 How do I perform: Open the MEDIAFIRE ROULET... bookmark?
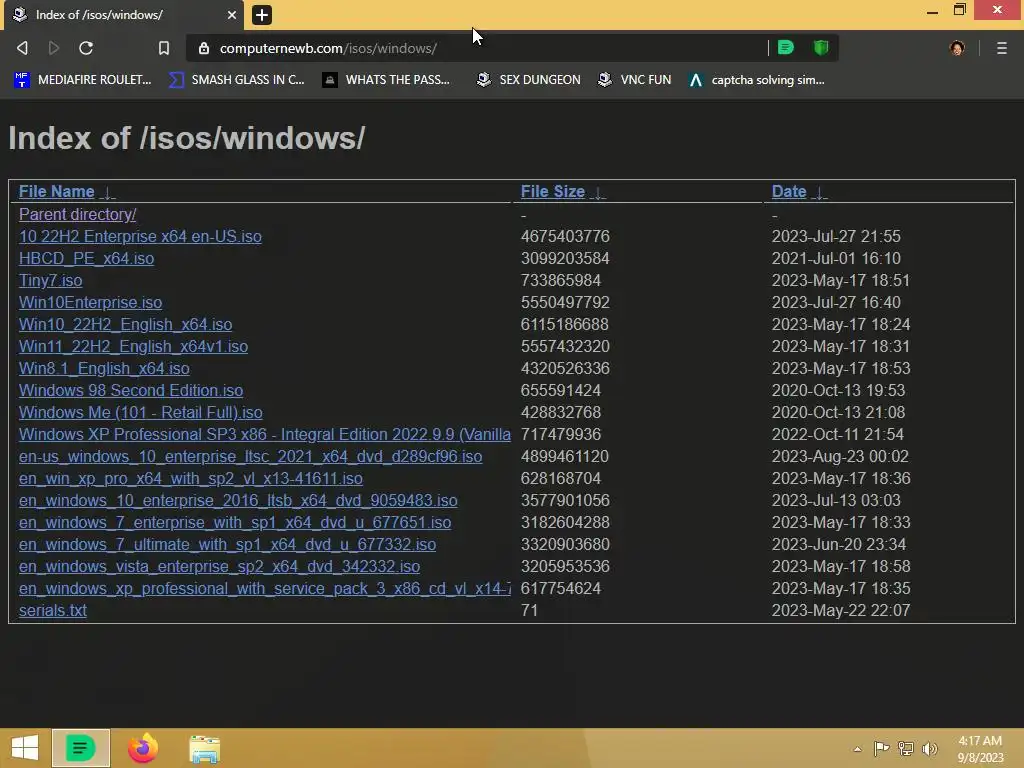pyautogui.click(x=83, y=80)
